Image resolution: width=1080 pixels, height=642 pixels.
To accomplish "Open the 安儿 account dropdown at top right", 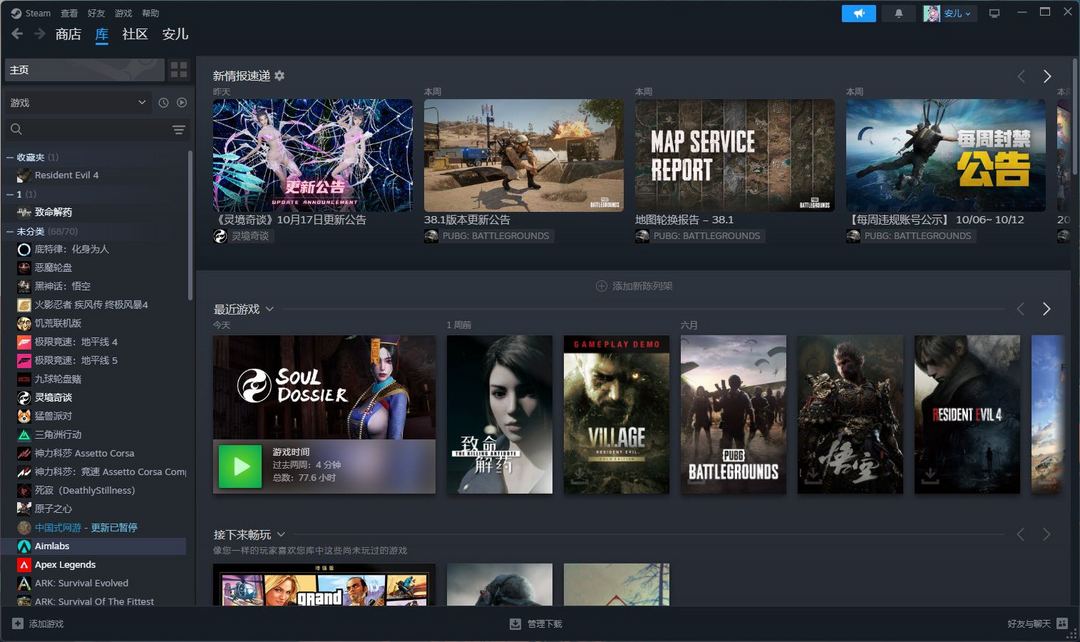I will [x=948, y=13].
